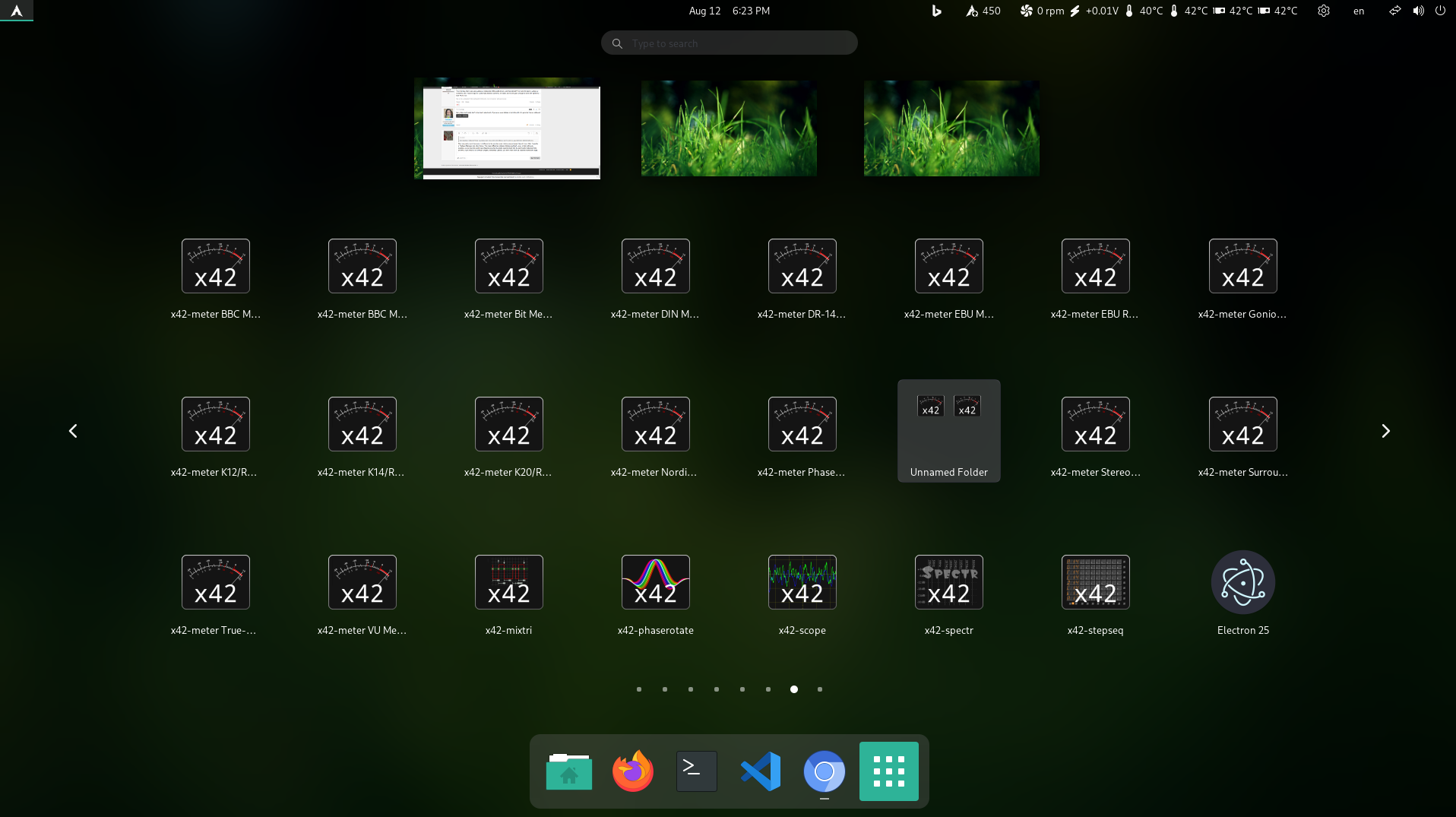Screen dimensions: 1456x817
Task: Launch x42-meter Stereo app icon
Action: tap(1095, 436)
